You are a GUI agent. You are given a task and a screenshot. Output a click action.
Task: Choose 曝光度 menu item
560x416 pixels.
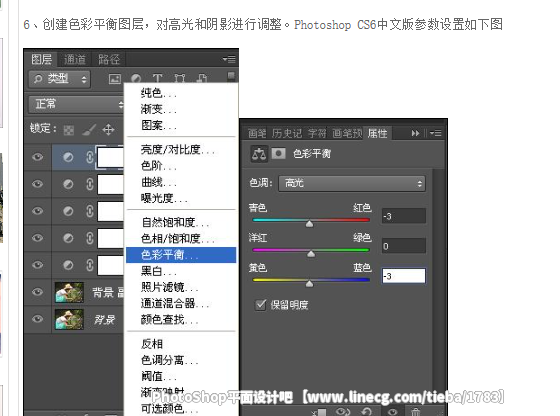[164, 198]
